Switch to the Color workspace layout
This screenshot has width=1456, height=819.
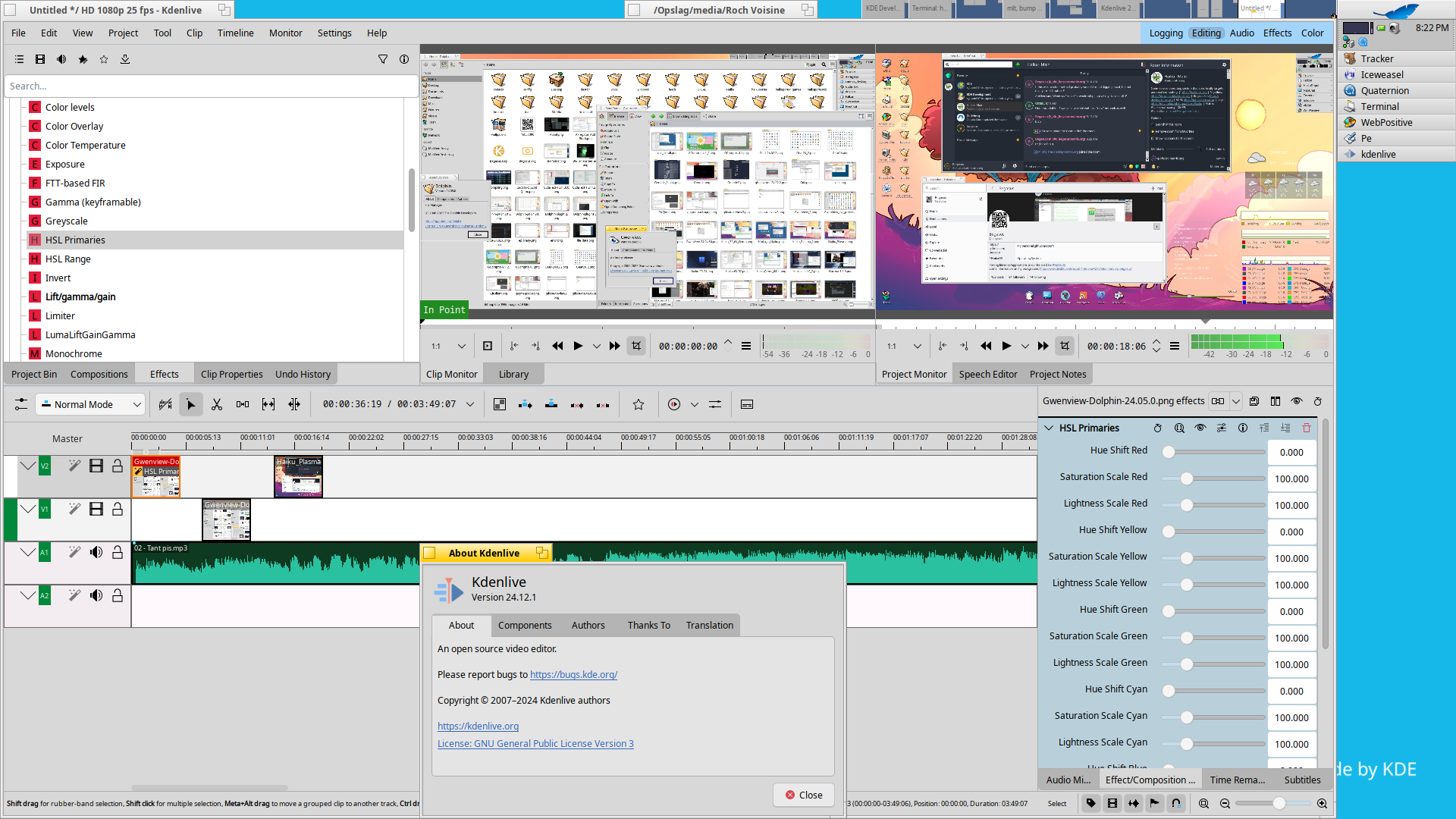coord(1312,33)
